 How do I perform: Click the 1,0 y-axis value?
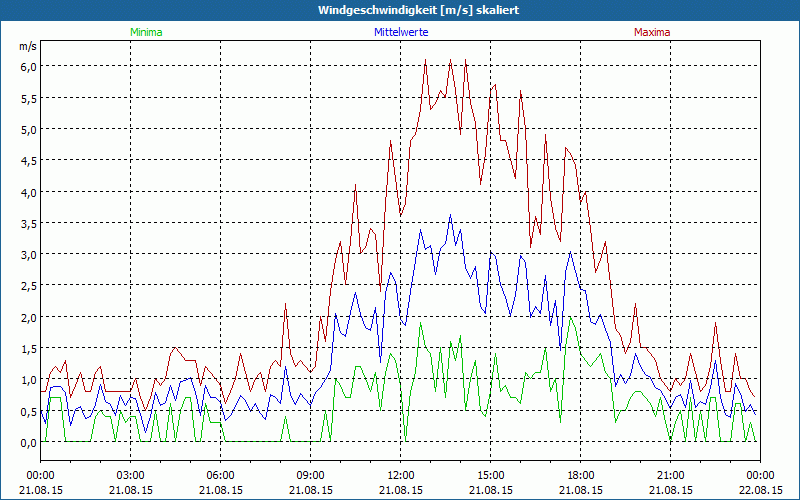tap(28, 380)
